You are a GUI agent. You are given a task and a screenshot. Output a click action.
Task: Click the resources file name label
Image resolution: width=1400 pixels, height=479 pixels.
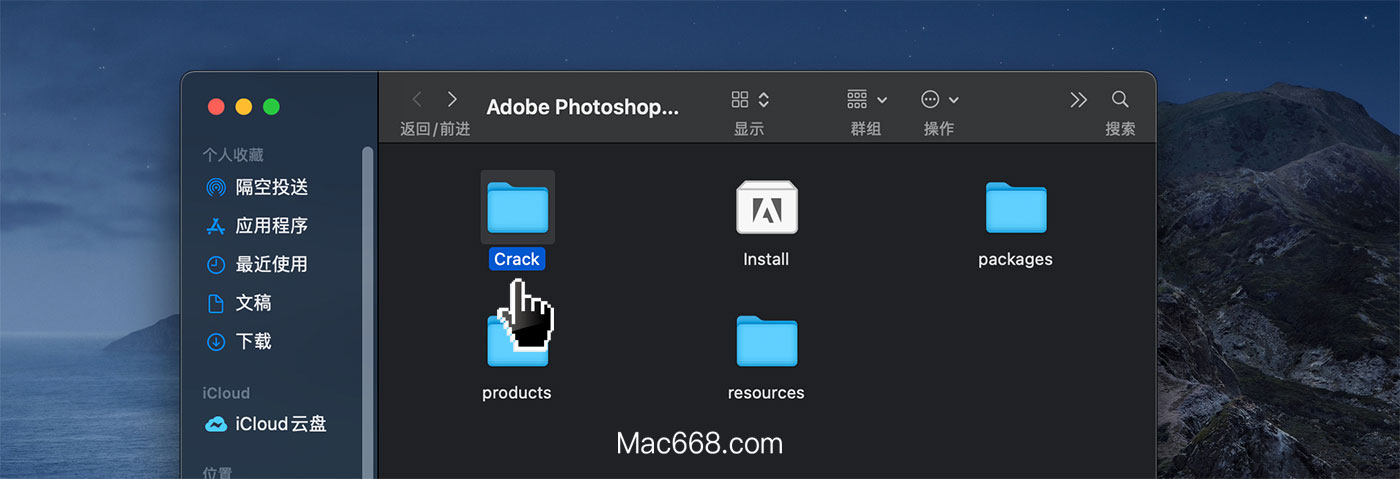(766, 393)
